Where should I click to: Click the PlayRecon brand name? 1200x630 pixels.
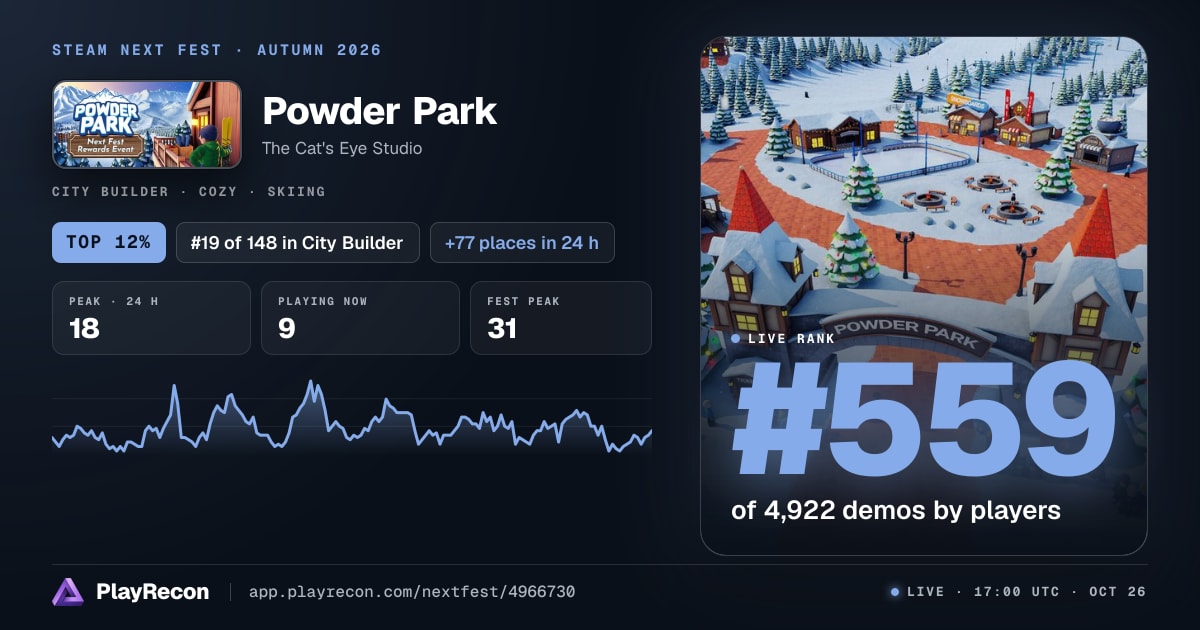tap(153, 592)
